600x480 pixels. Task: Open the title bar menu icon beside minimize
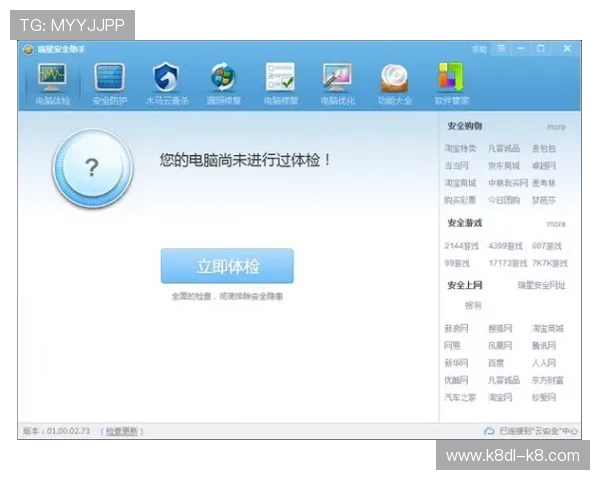pos(501,49)
